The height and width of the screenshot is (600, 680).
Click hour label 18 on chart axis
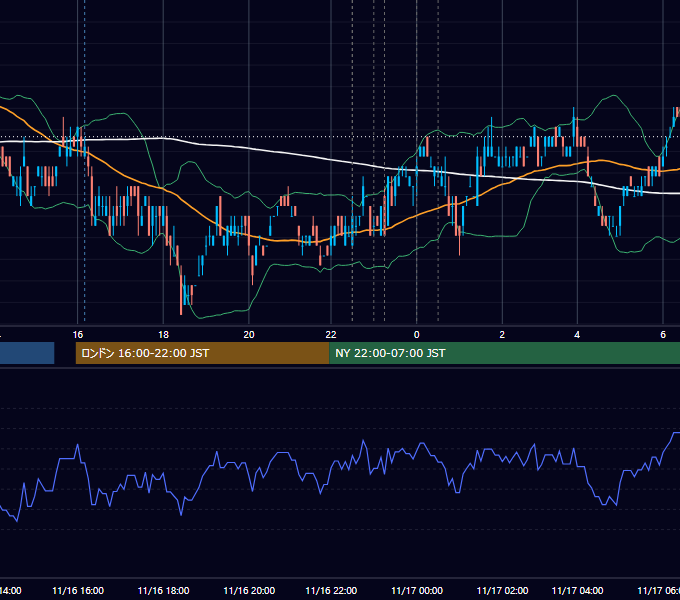[163, 334]
